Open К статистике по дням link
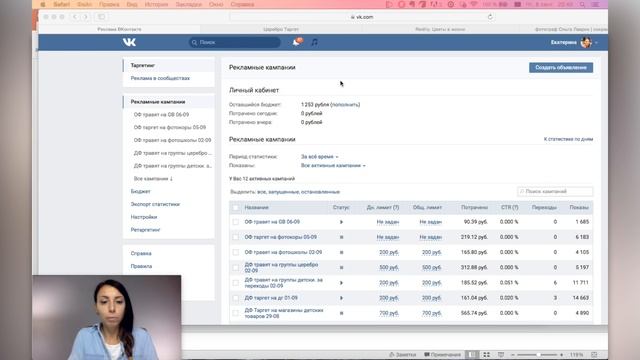 (568, 139)
